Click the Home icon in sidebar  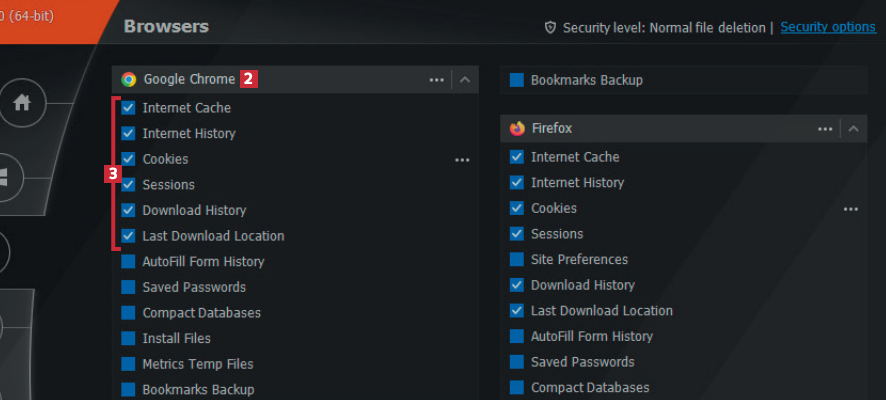(22, 102)
